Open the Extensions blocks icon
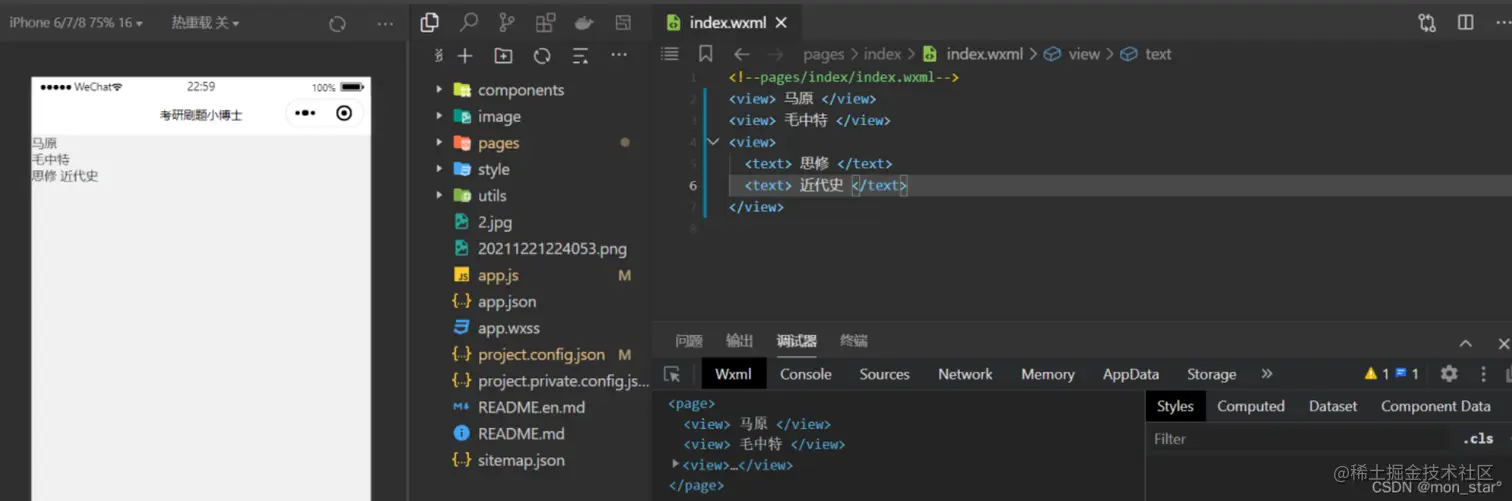This screenshot has height=501, width=1512. (545, 22)
